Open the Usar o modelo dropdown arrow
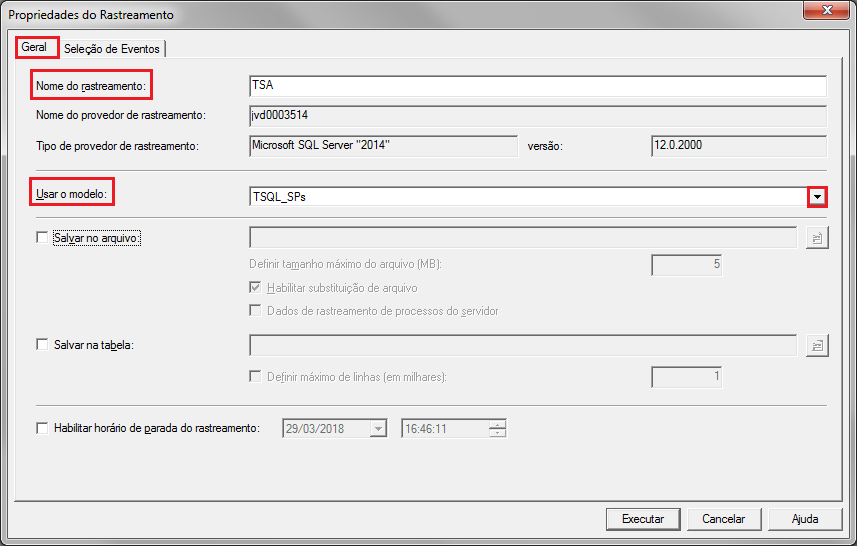Image resolution: width=857 pixels, height=546 pixels. coord(817,197)
